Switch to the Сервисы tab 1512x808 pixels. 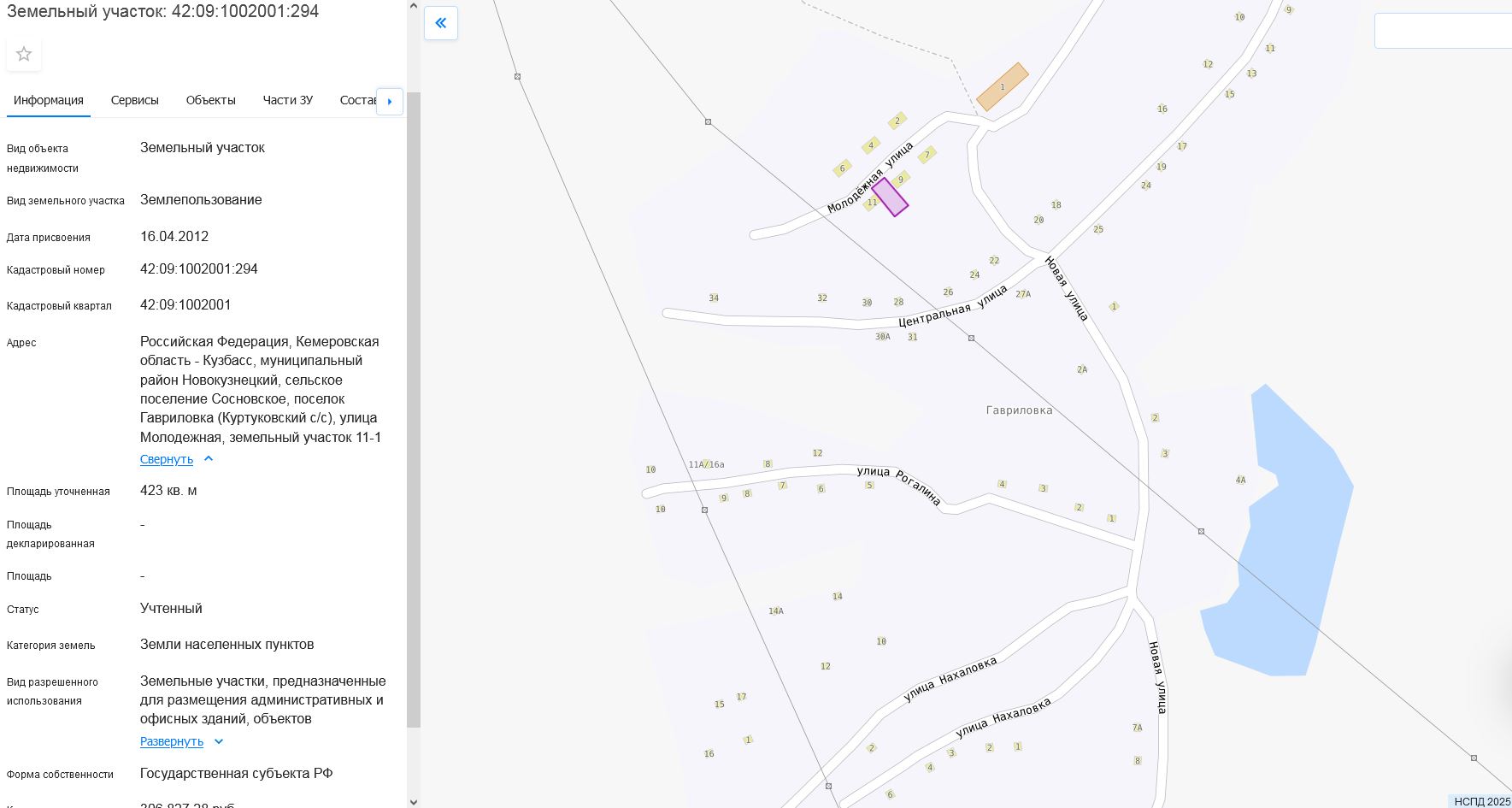[x=135, y=100]
